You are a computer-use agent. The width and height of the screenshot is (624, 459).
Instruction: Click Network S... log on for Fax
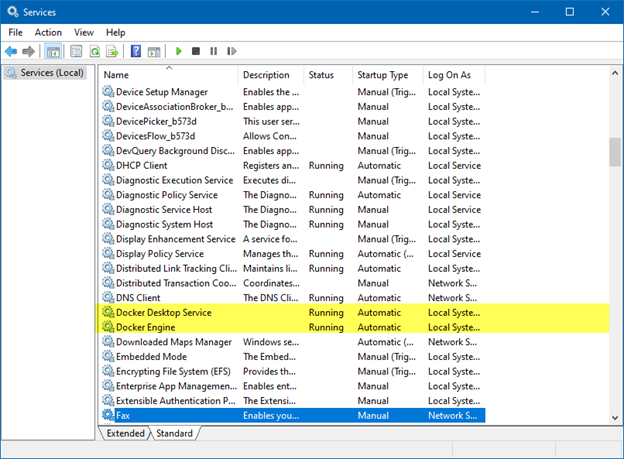coord(452,415)
